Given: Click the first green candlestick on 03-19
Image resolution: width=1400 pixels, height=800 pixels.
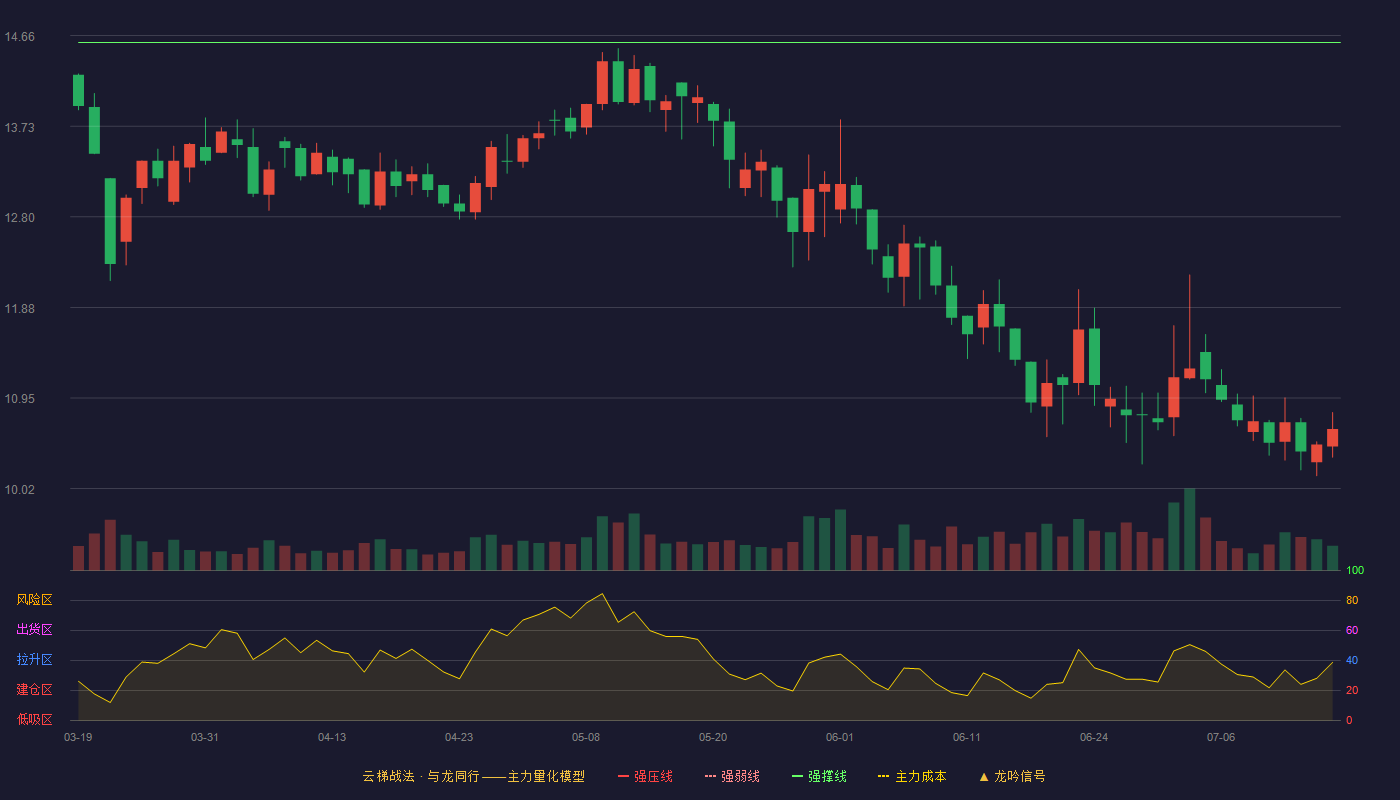Looking at the screenshot, I should coord(78,90).
